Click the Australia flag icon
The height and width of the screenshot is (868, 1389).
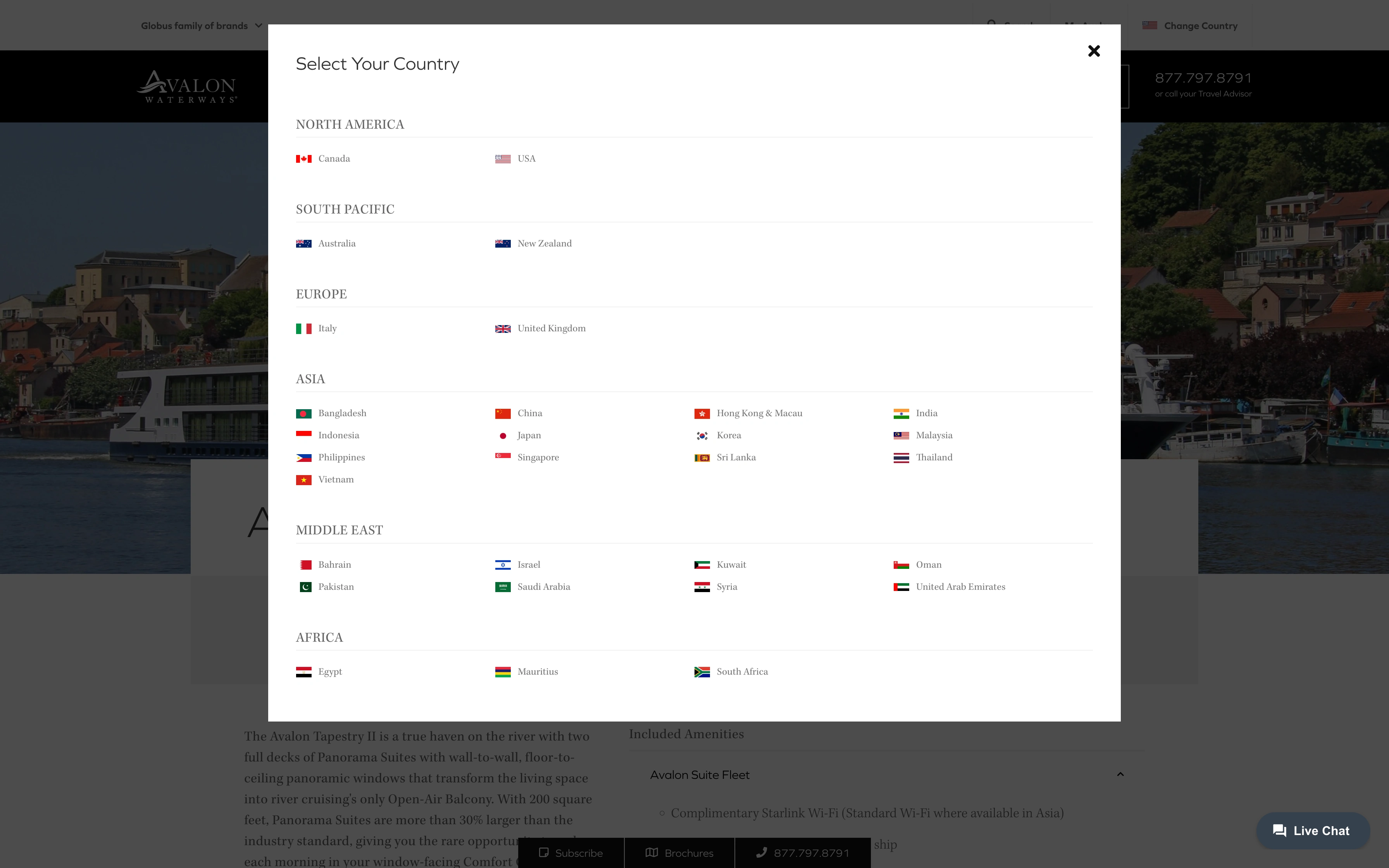[x=303, y=244]
